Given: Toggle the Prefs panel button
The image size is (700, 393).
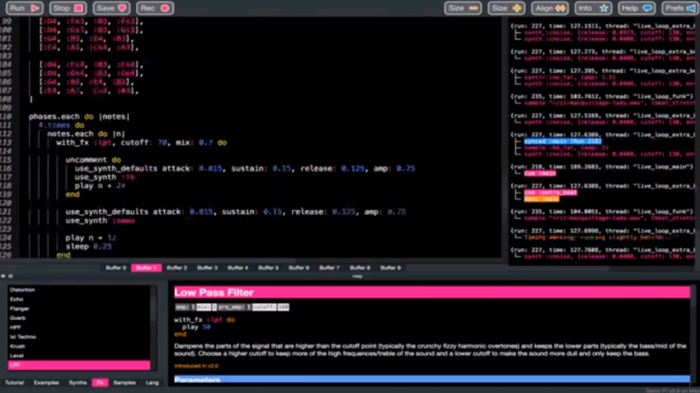Looking at the screenshot, I should 679,8.
